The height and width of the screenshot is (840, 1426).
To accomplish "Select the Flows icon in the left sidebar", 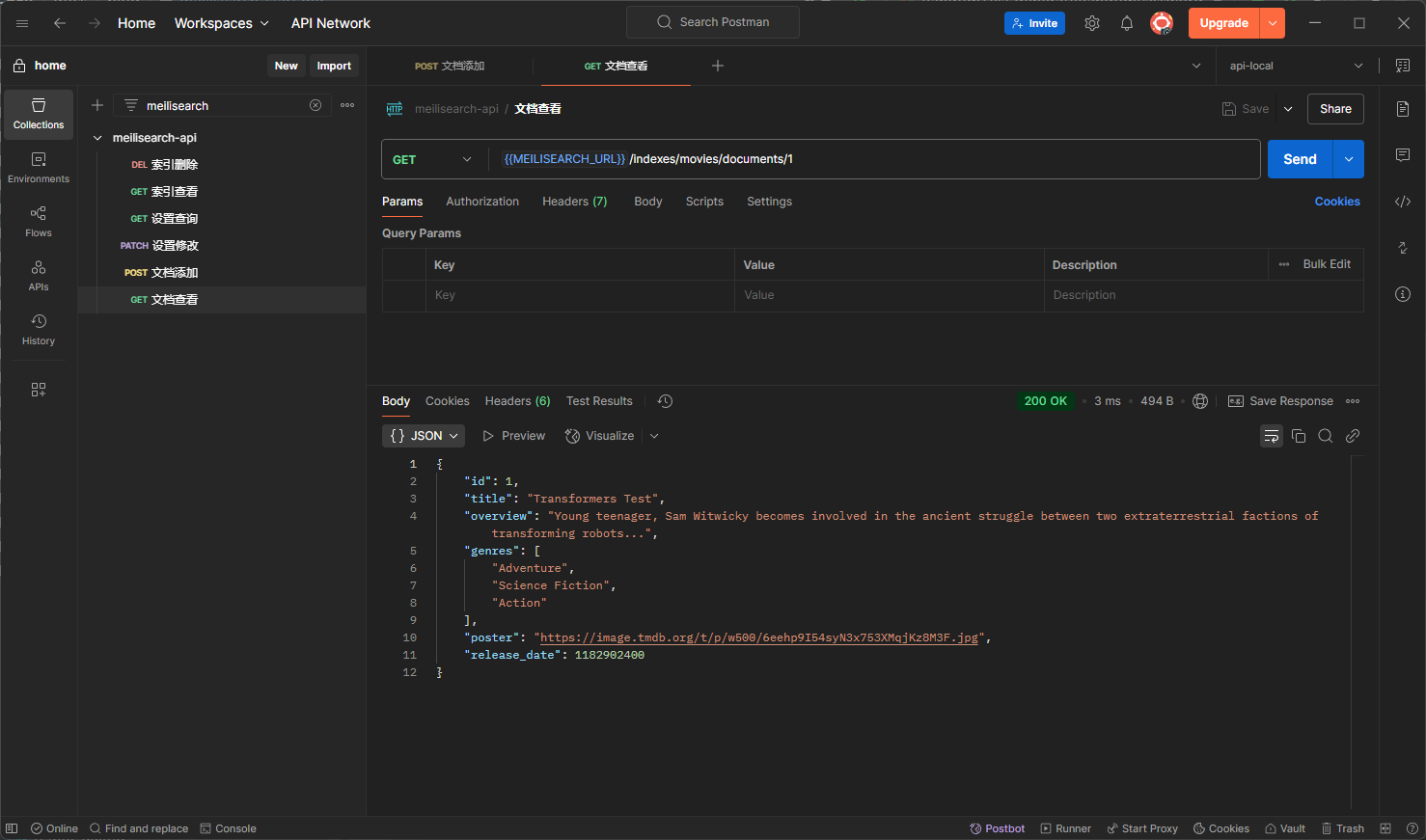I will pyautogui.click(x=38, y=219).
